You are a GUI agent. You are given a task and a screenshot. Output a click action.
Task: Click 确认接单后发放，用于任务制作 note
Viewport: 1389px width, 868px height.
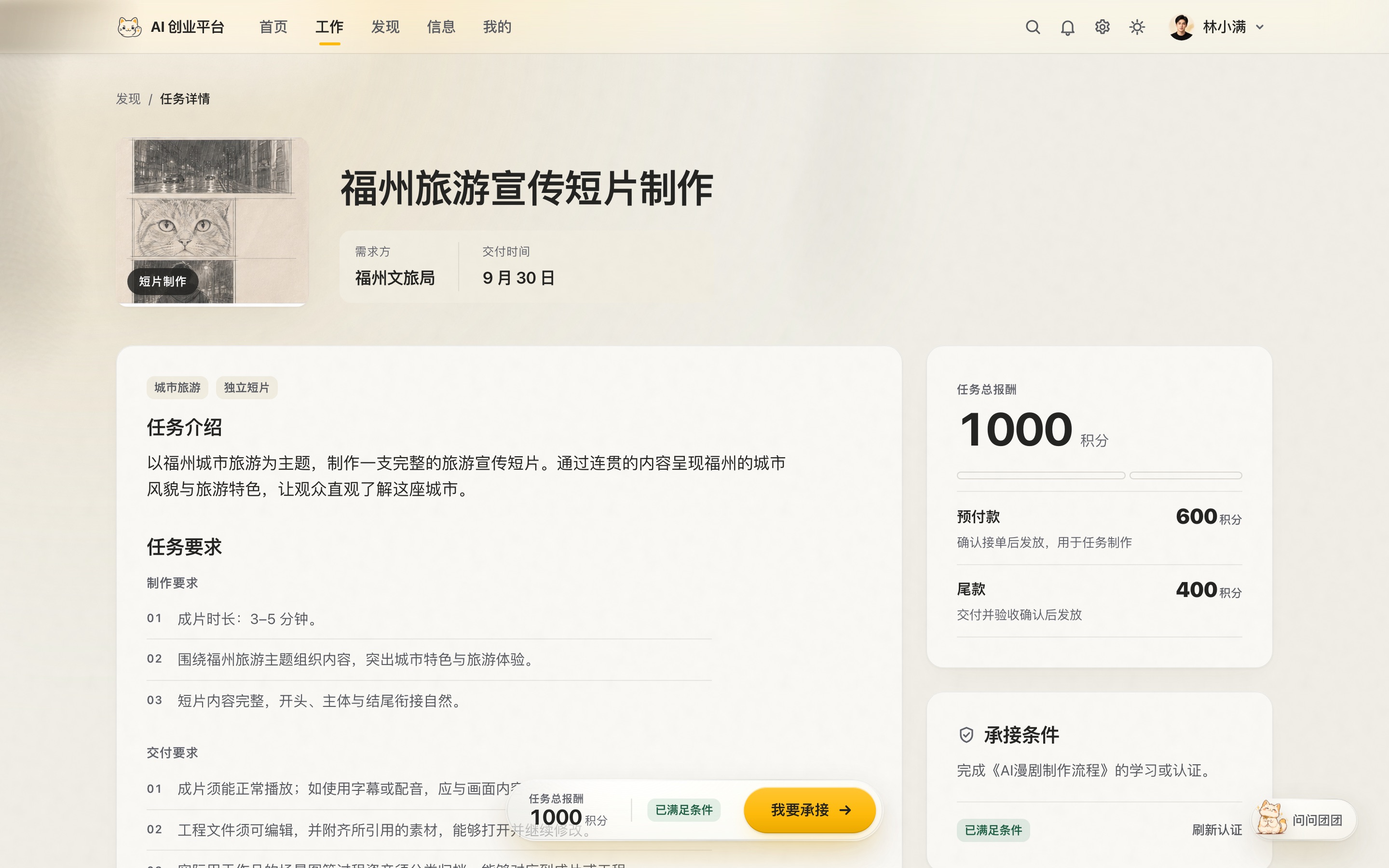click(1044, 542)
